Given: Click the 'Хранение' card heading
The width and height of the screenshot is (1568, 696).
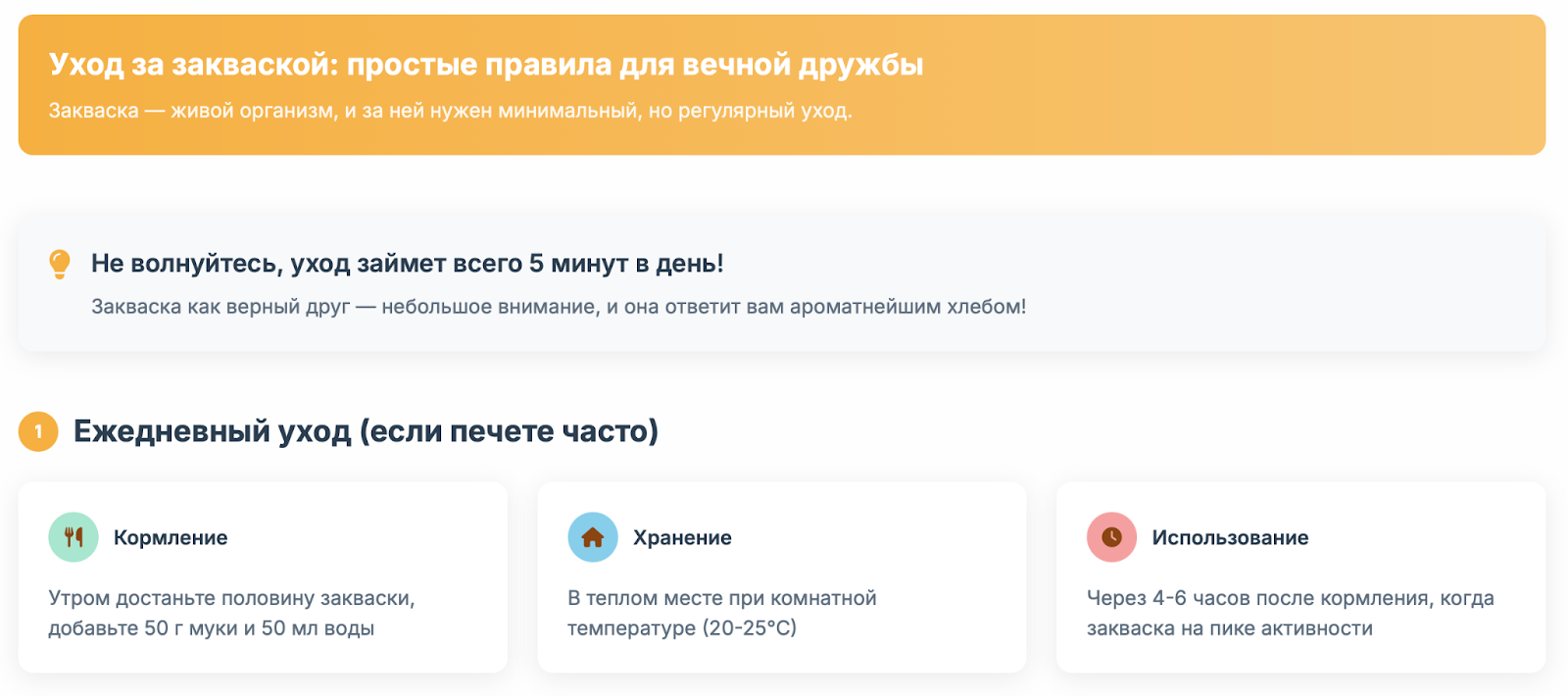Looking at the screenshot, I should tap(682, 538).
